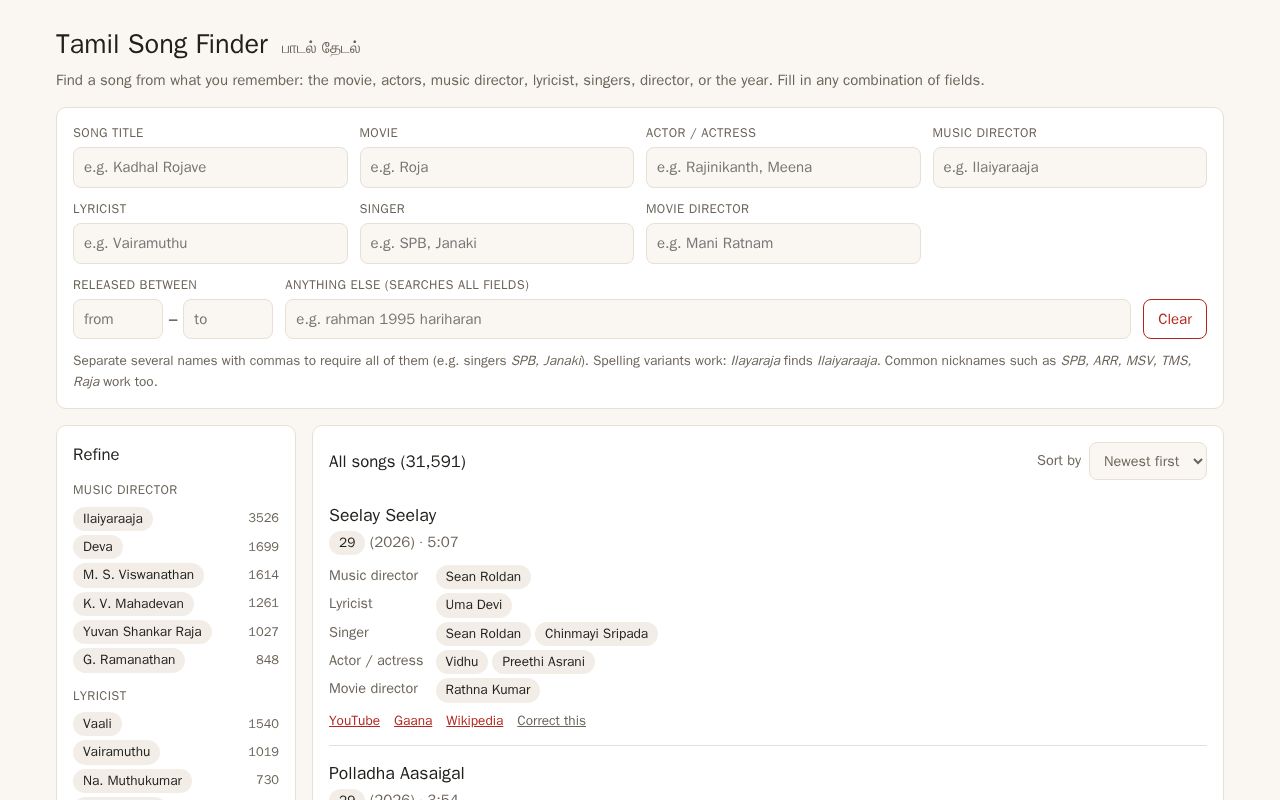1280x800 pixels.
Task: Clear all search fields
Action: coord(1175,319)
